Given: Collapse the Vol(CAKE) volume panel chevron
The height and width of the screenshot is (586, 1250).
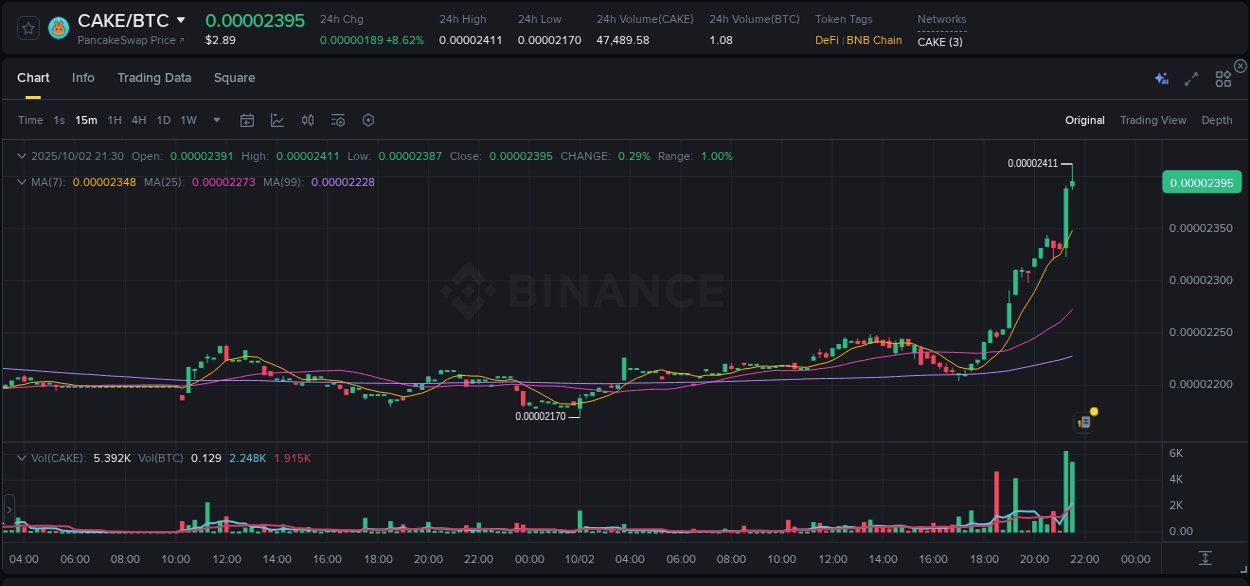Looking at the screenshot, I should (x=22, y=458).
